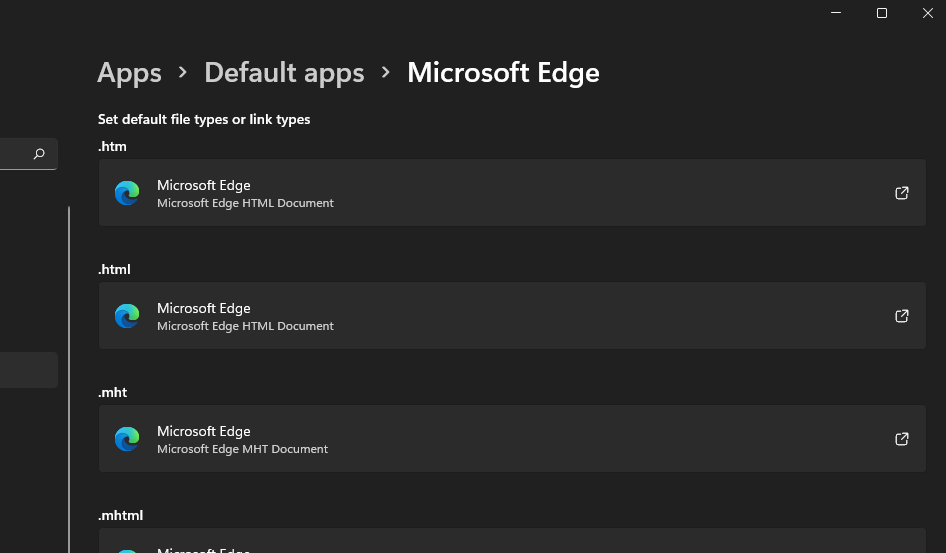Open the .htm default app chooser arrow icon
The height and width of the screenshot is (553, 946).
click(x=901, y=193)
